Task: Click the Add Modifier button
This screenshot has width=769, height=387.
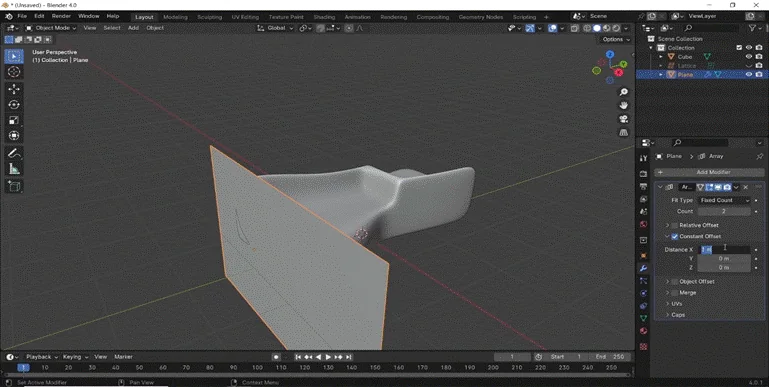Action: click(709, 172)
